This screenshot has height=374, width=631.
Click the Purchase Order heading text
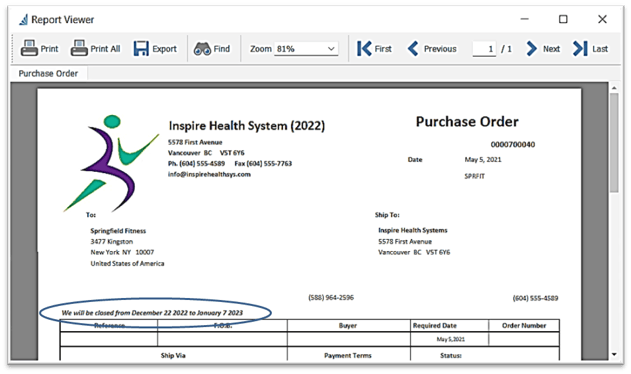pyautogui.click(x=467, y=122)
